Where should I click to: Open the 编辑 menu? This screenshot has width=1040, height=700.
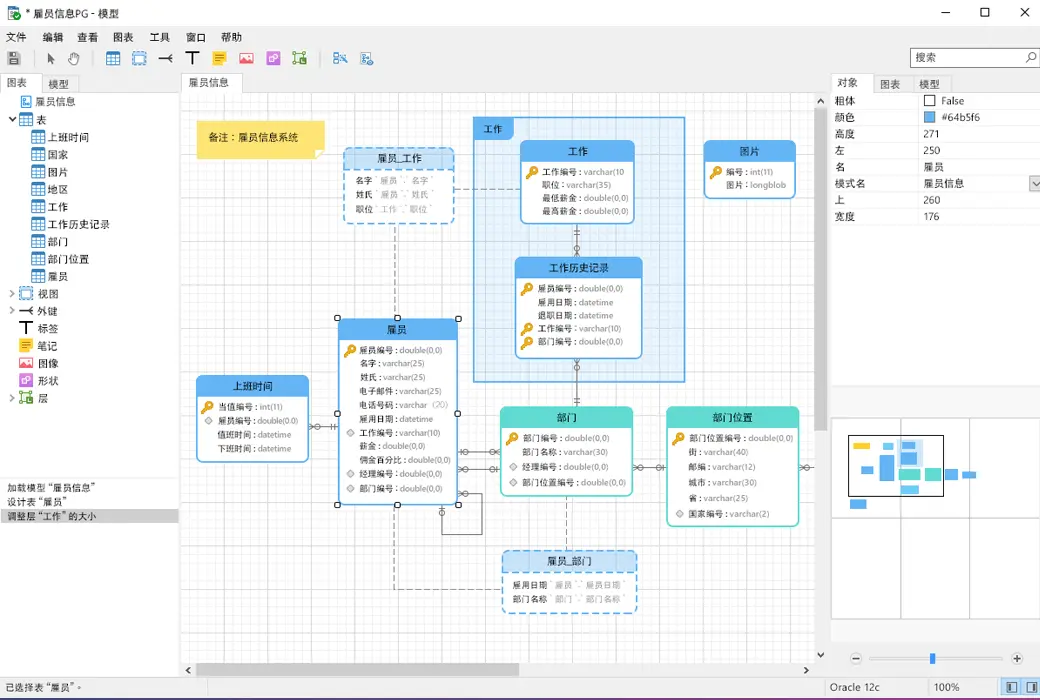coord(52,37)
